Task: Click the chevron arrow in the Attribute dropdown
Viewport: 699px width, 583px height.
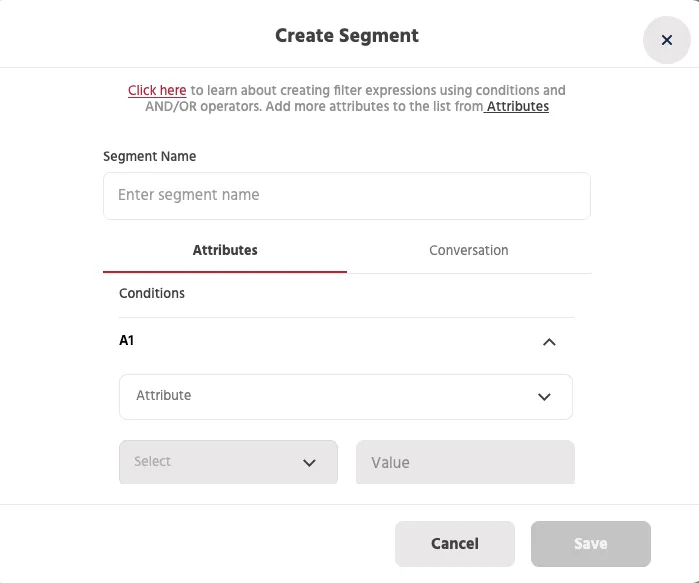Action: click(544, 397)
